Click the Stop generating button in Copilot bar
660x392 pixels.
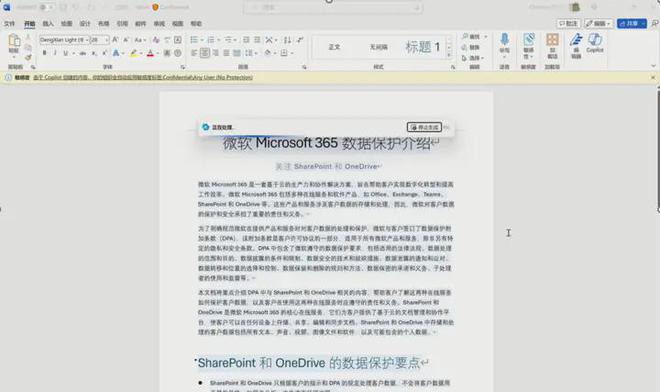pos(424,127)
